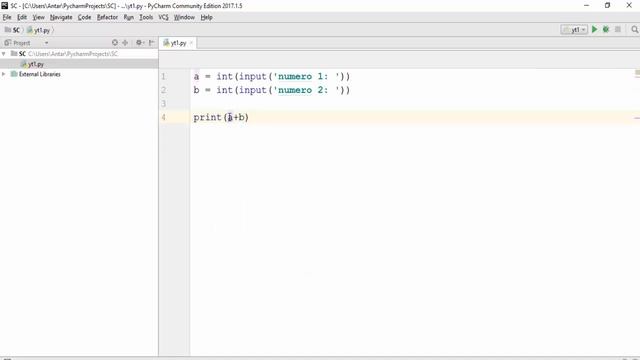Open the Edit menu

tap(22, 17)
